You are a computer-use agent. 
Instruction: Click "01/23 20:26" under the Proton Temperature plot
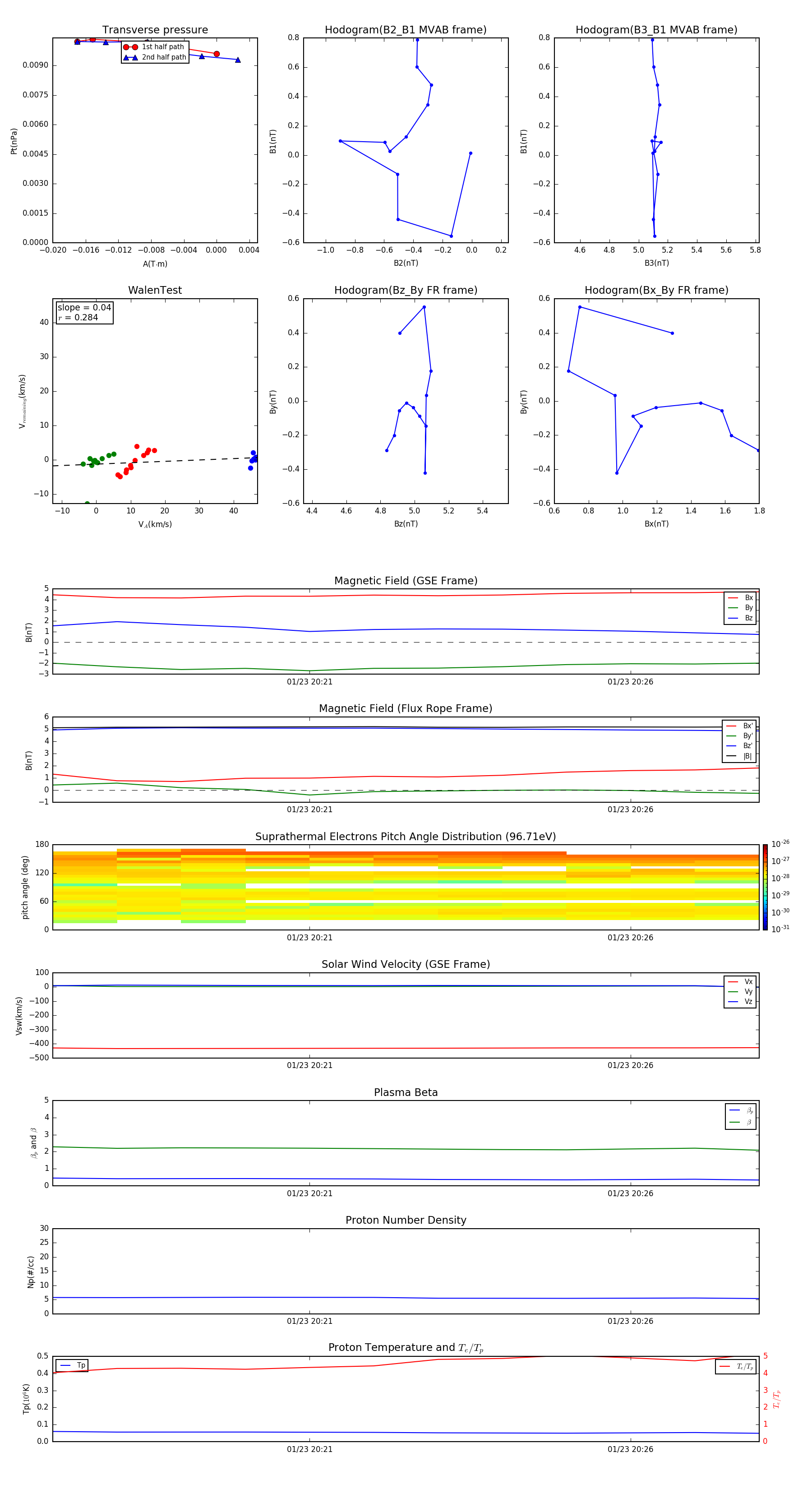tap(630, 1449)
